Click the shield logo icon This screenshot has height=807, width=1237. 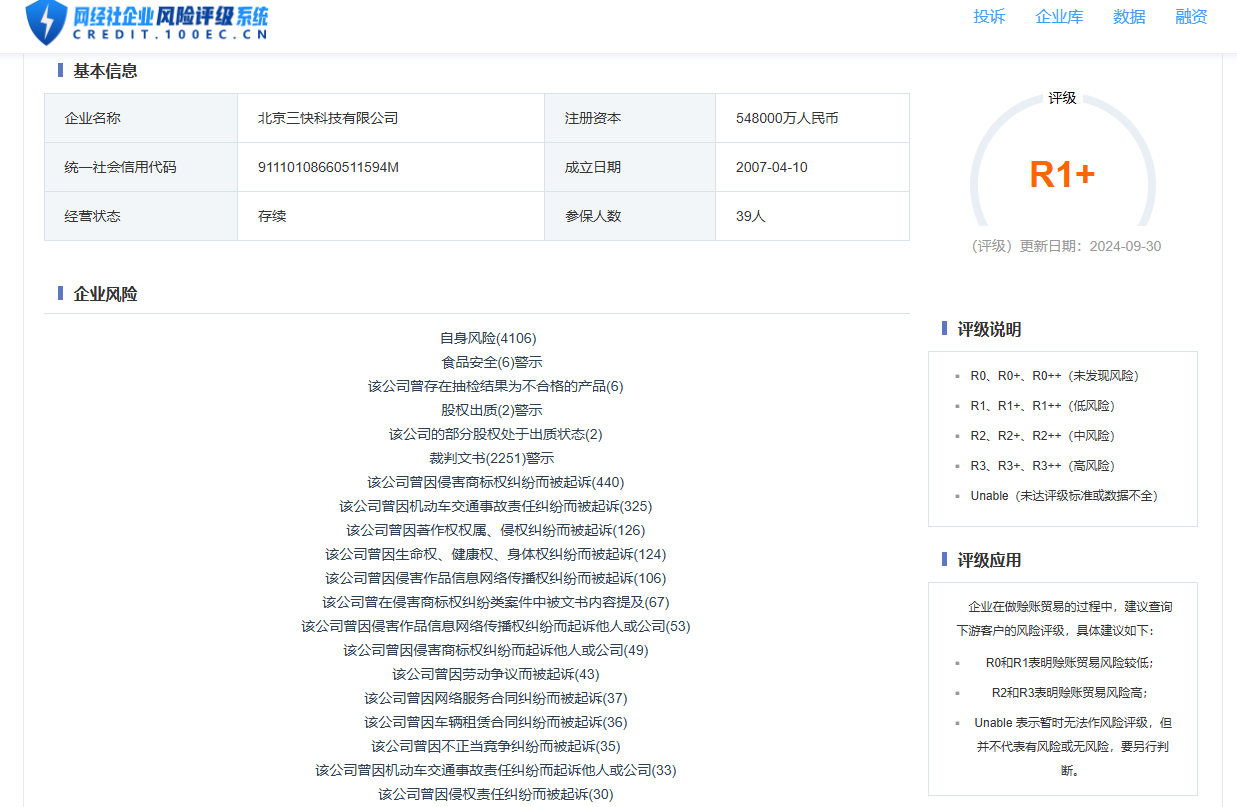45,21
